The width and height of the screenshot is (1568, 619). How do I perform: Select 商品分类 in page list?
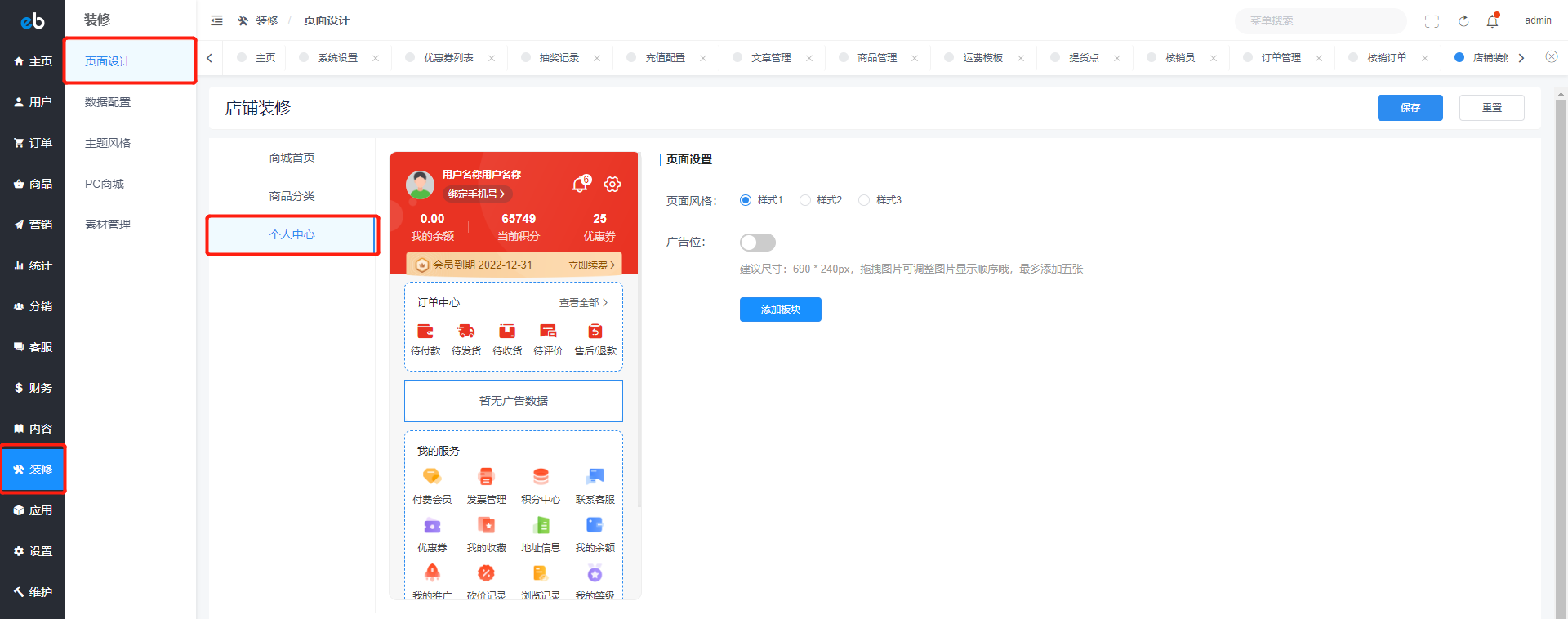click(x=292, y=197)
